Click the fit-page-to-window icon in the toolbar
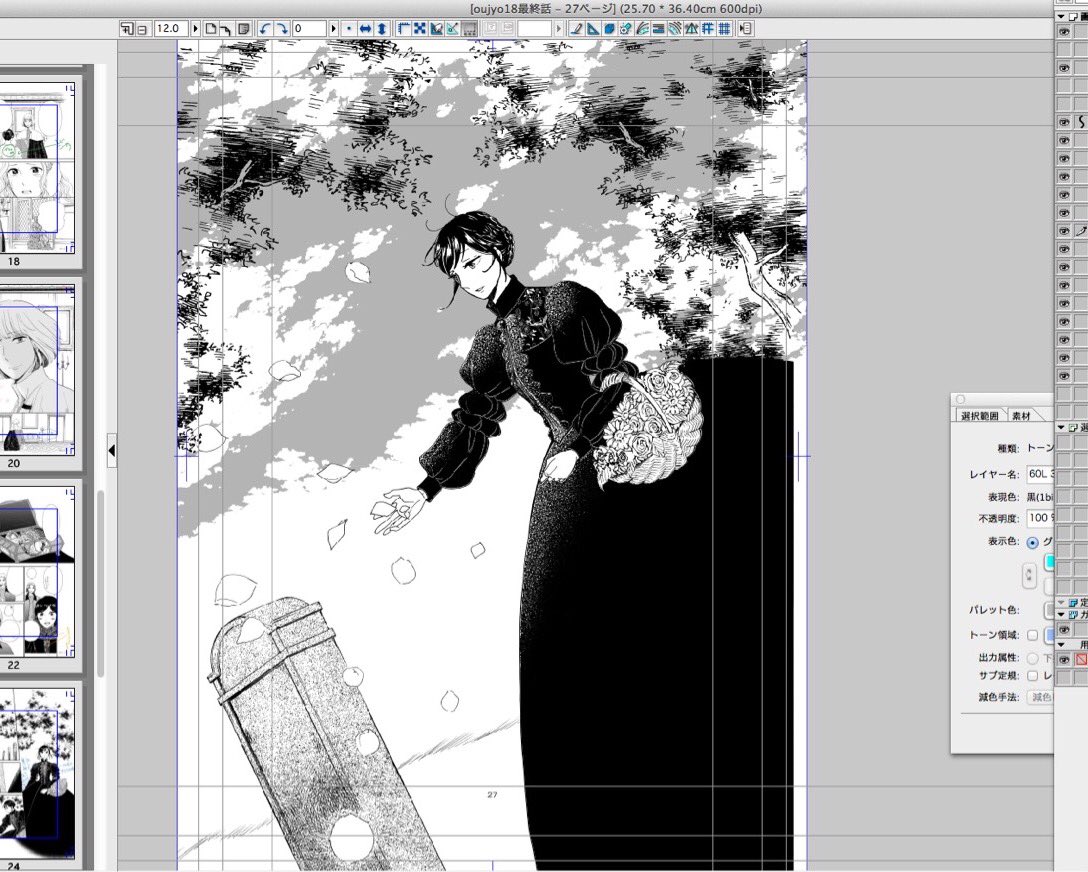 click(128, 28)
